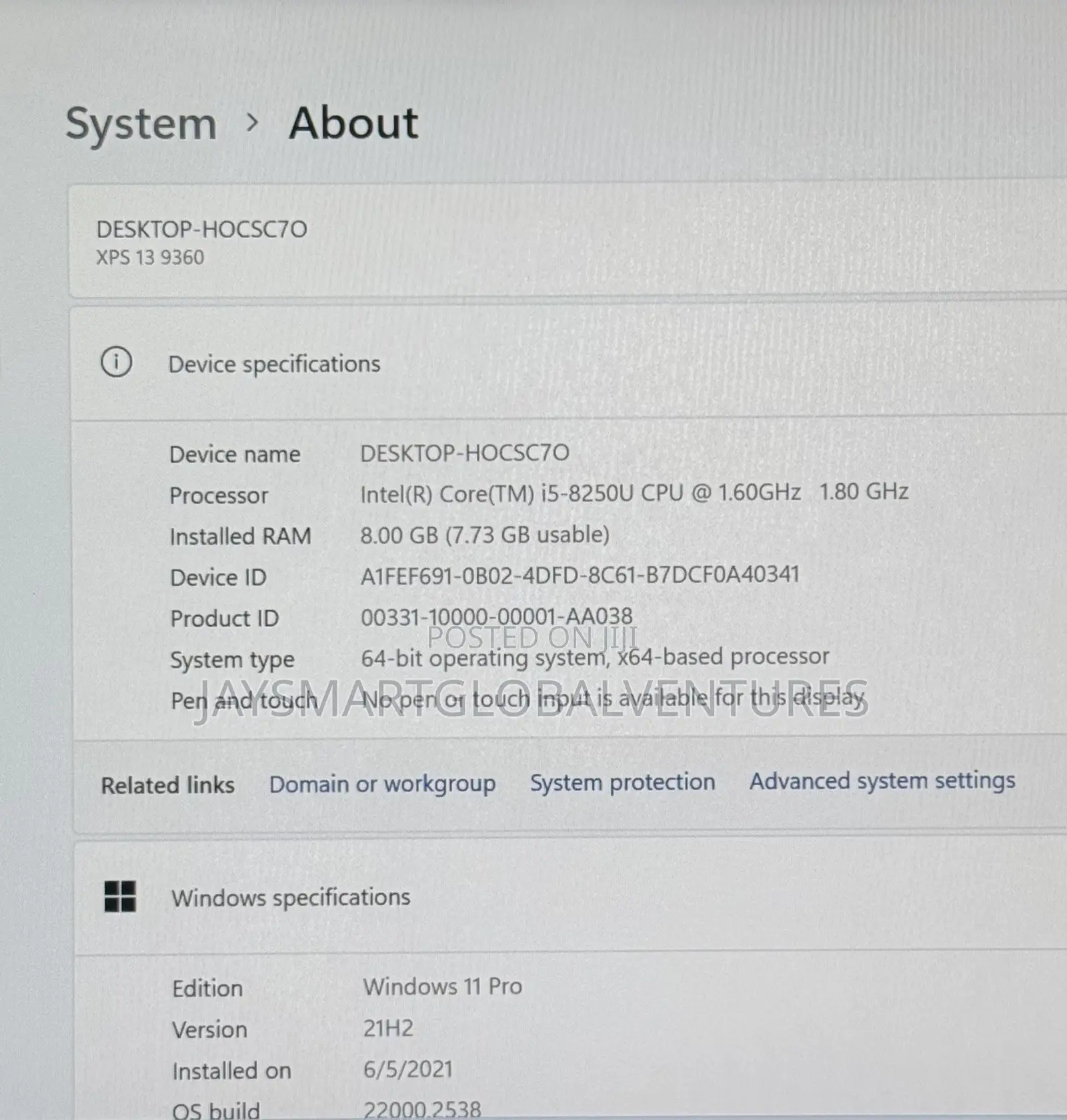
Task: Select the Product ID 00331-10000-00001-AA038
Action: (497, 616)
